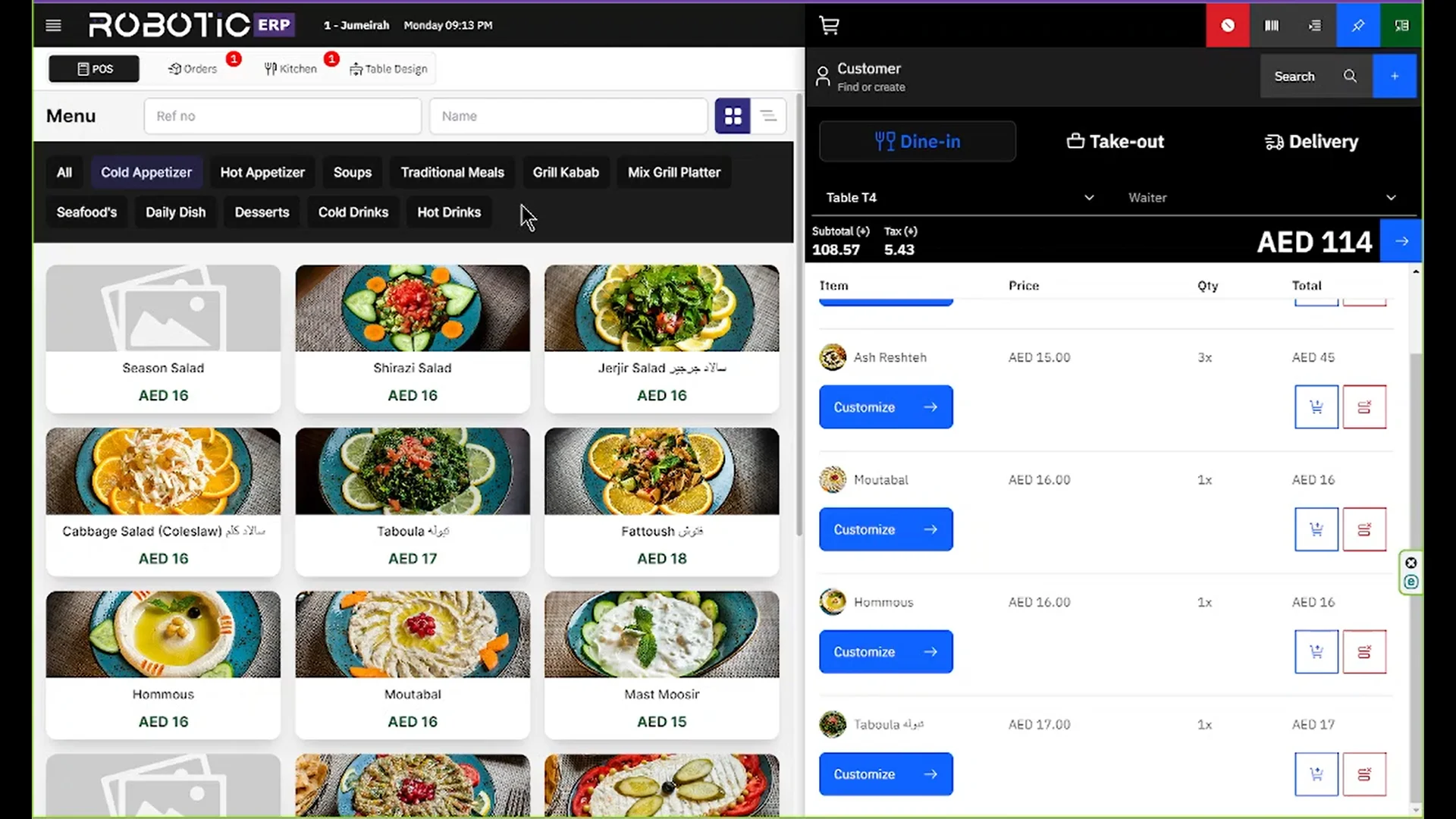Click the Ref no input field
The height and width of the screenshot is (819, 1456).
(x=283, y=116)
